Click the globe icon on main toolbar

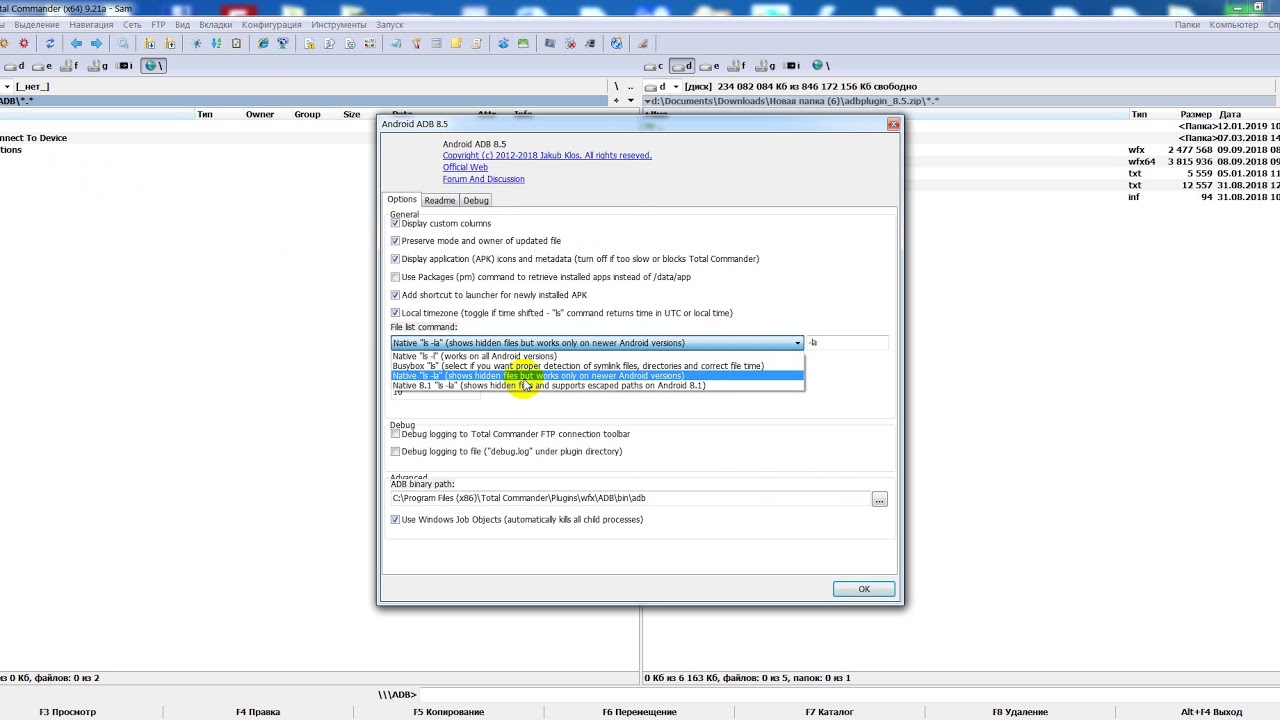(616, 44)
